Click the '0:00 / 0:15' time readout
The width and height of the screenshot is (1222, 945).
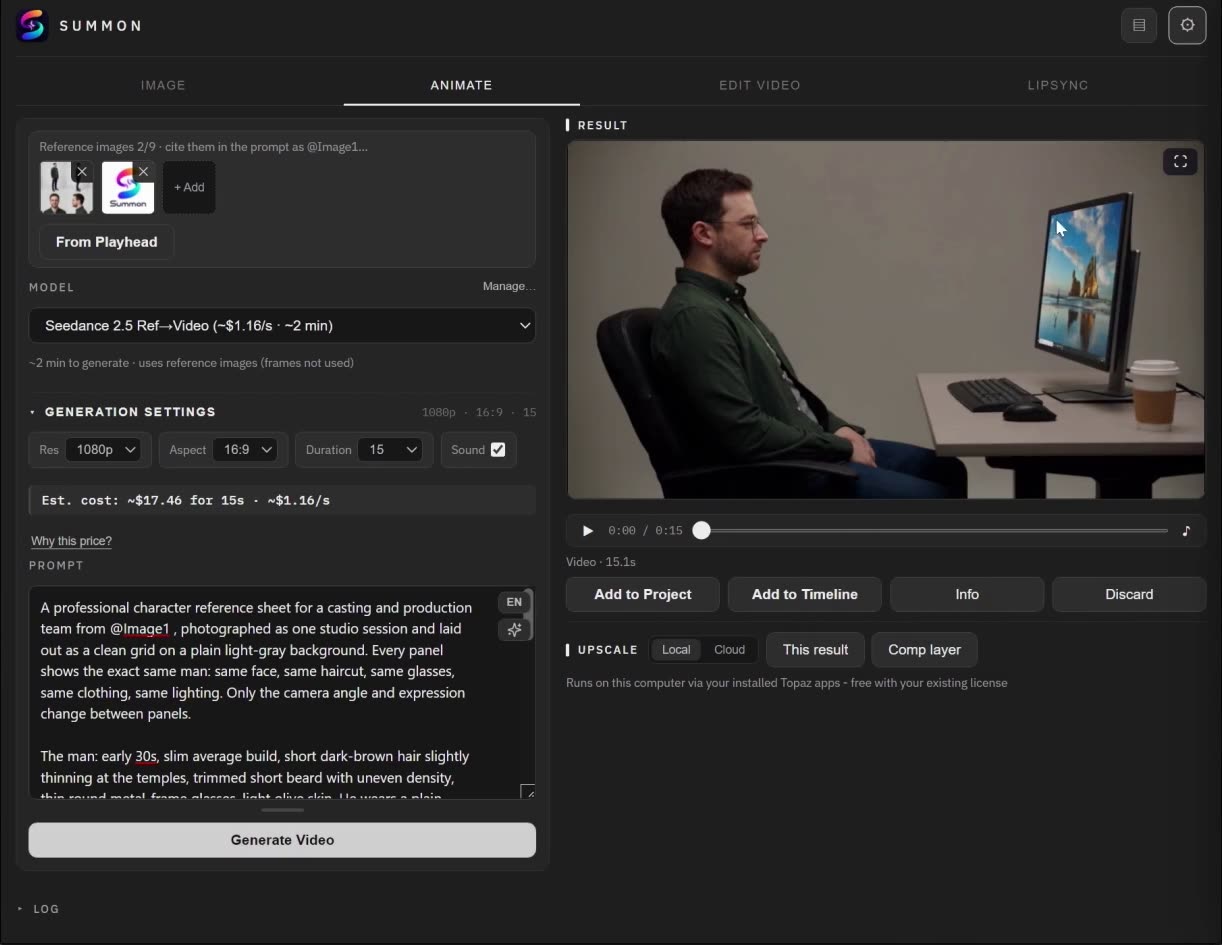point(645,531)
